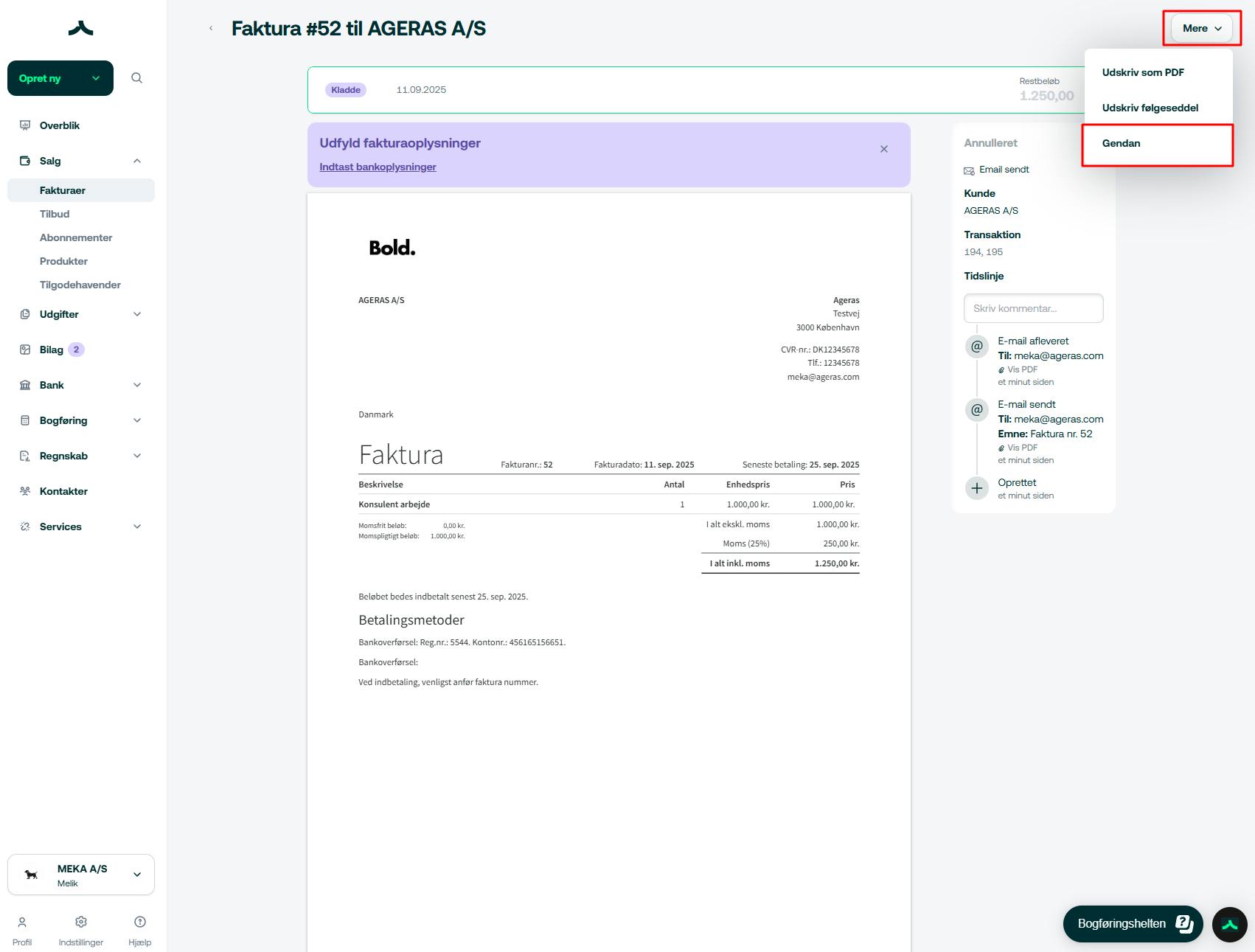
Task: Click the @ icon for E-mail sendt
Action: click(977, 409)
